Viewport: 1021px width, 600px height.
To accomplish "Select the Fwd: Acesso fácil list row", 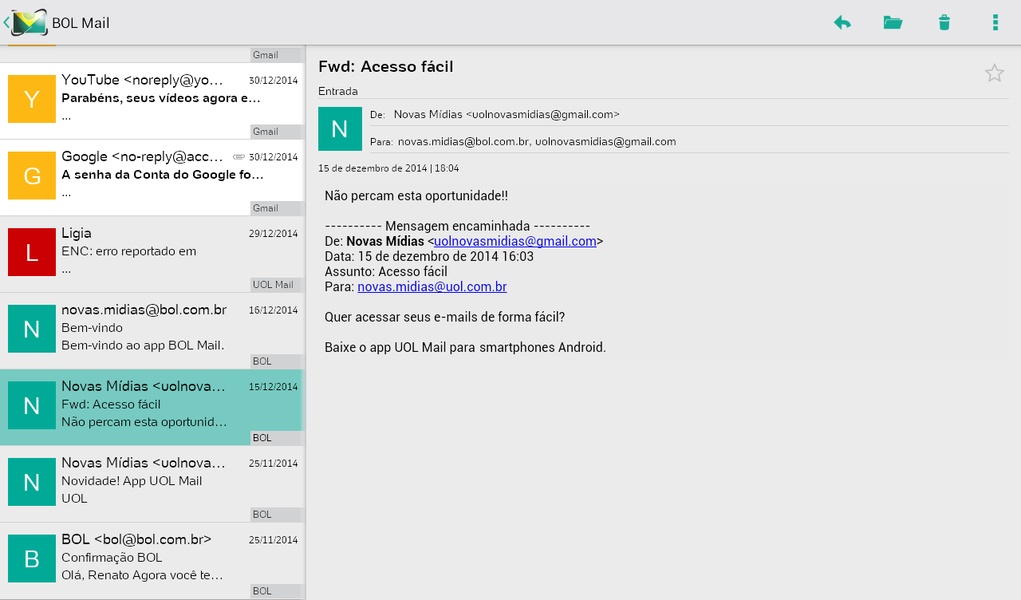I will [x=152, y=407].
